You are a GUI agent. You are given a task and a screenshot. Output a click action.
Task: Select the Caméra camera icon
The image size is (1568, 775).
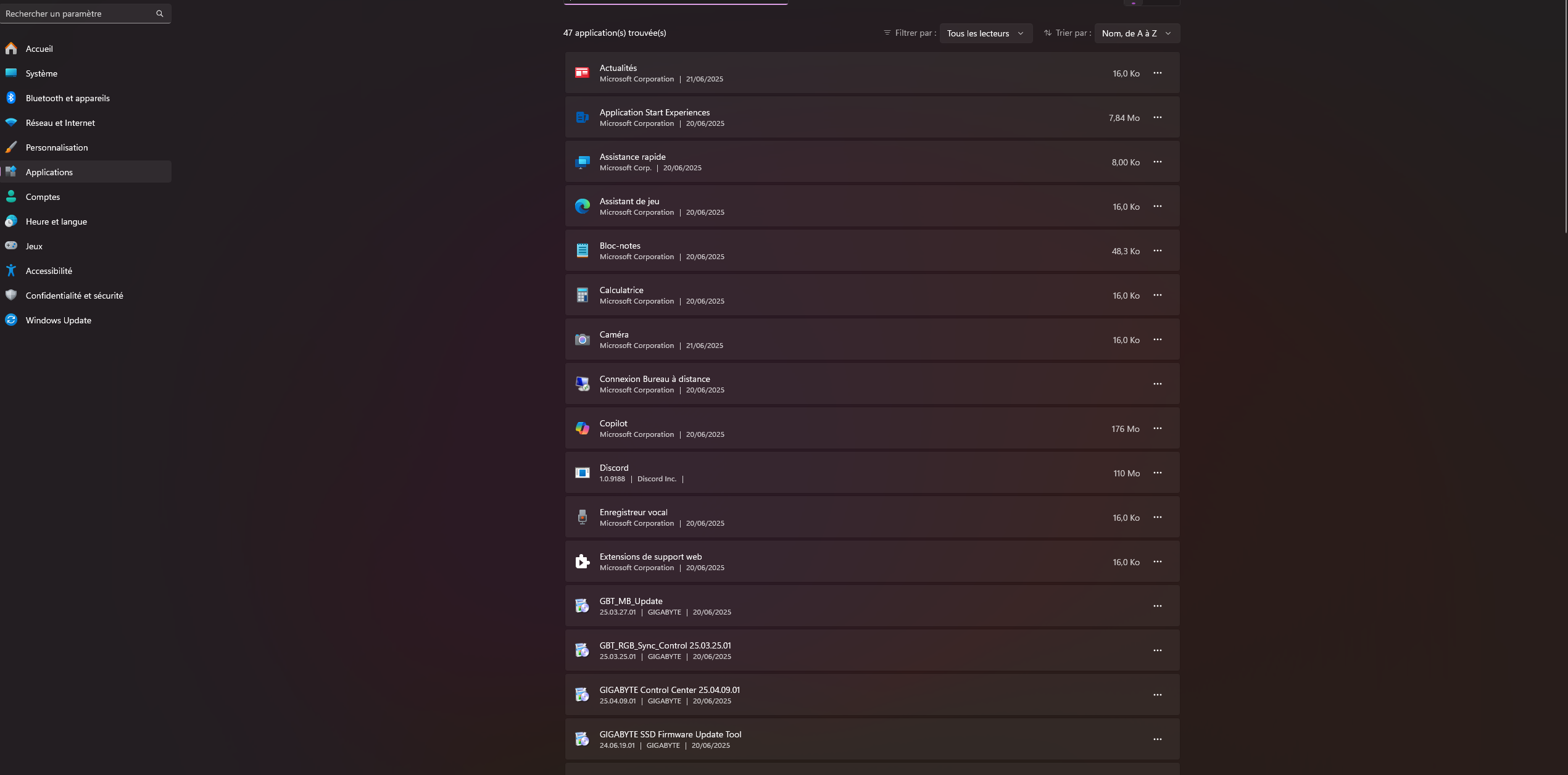pyautogui.click(x=582, y=339)
